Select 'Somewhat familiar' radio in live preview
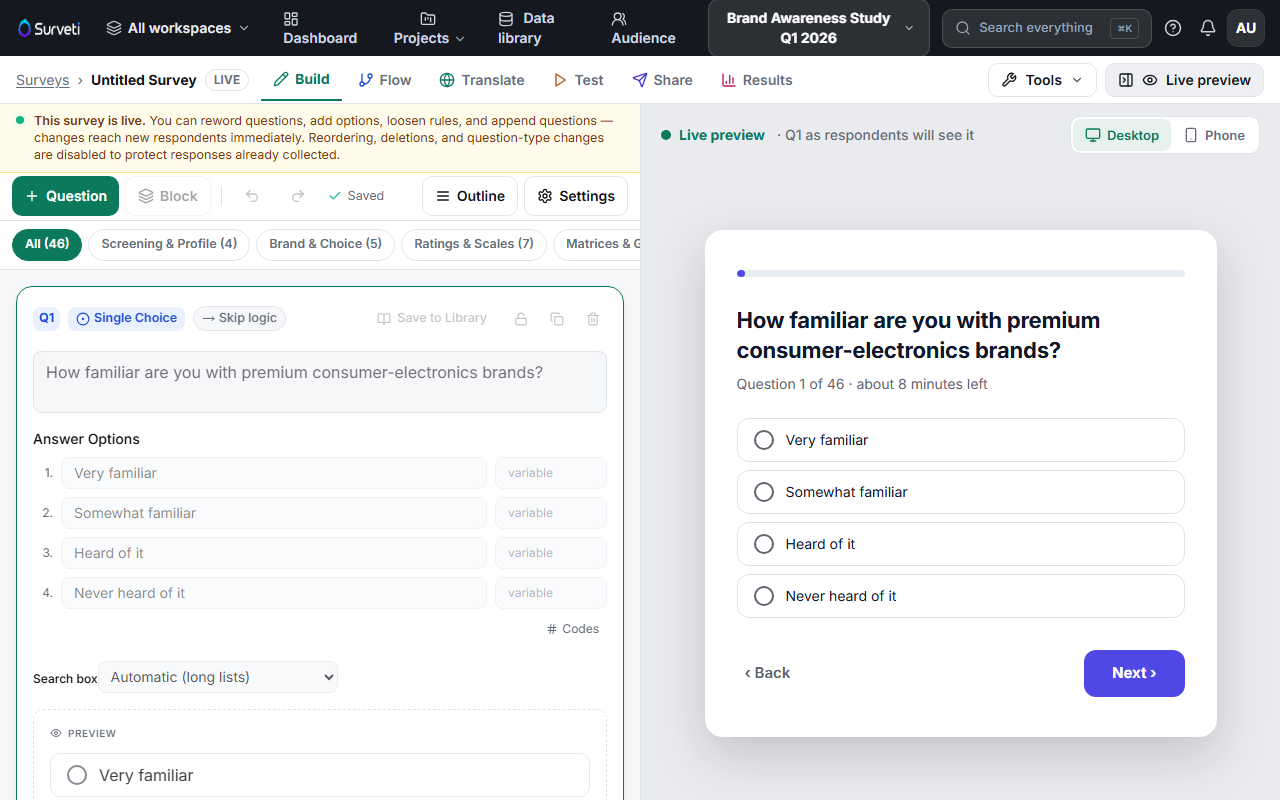This screenshot has height=800, width=1280. 764,492
